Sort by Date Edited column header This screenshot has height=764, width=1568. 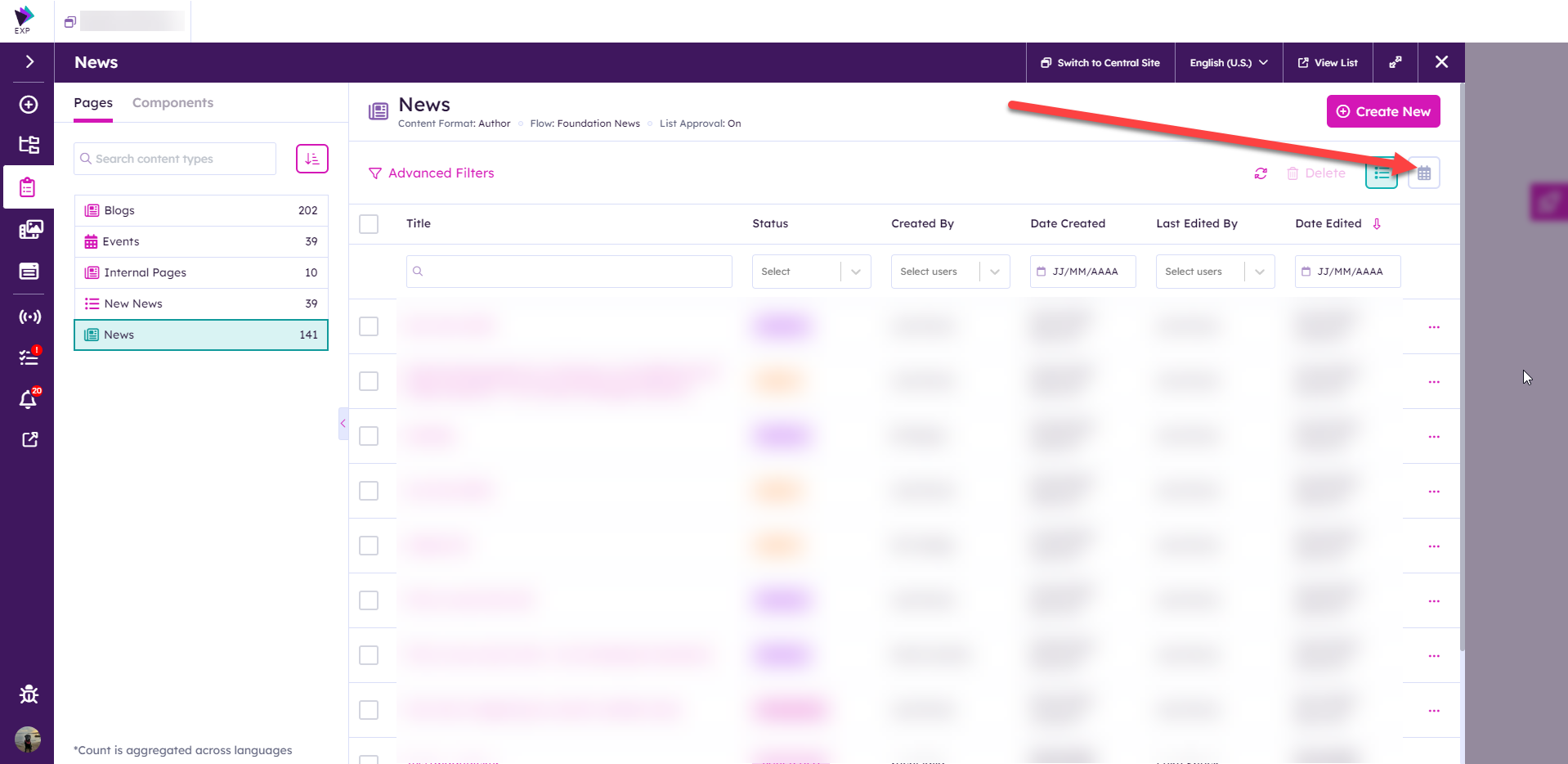click(1328, 224)
